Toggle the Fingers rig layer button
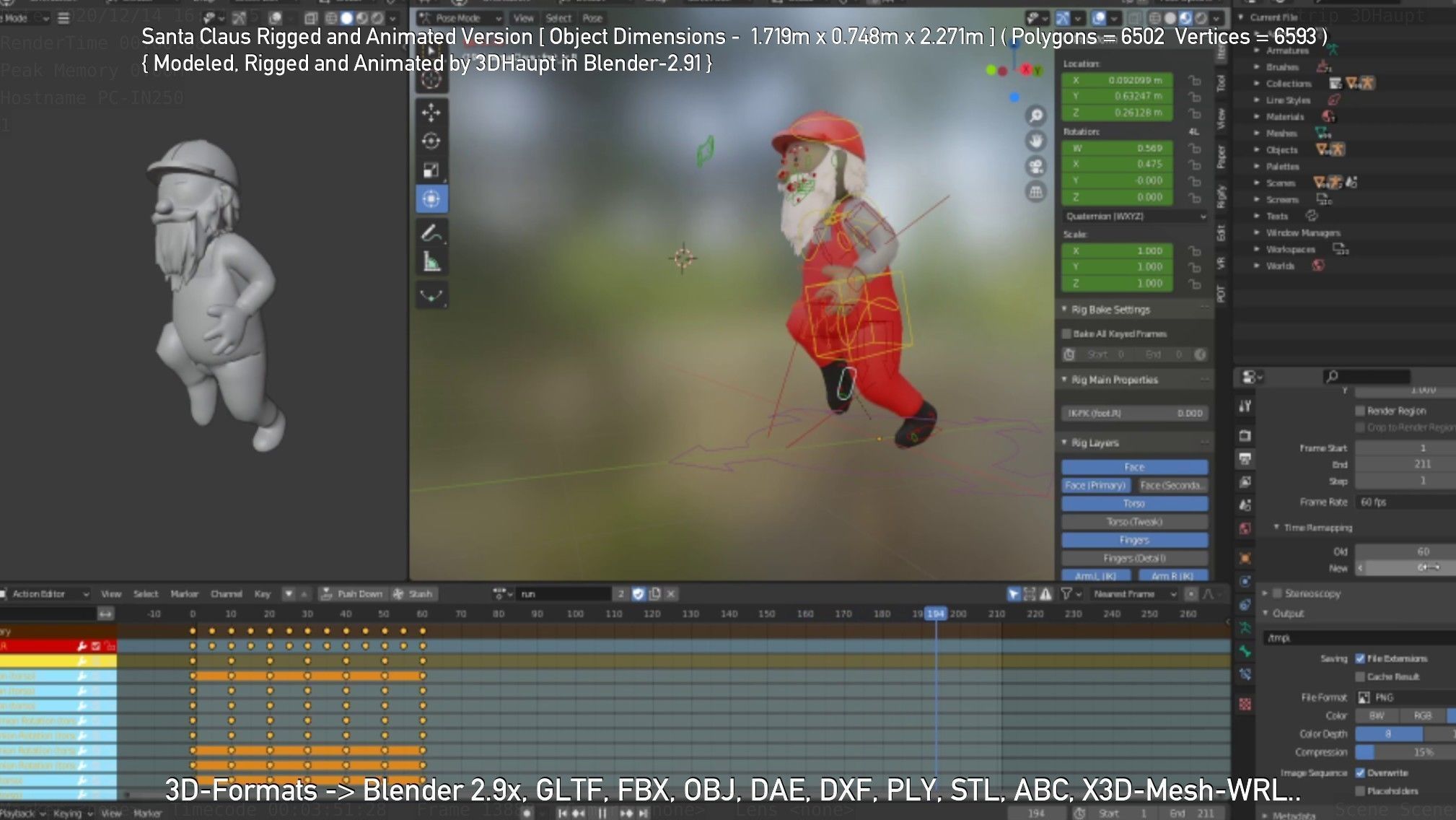 1134,540
